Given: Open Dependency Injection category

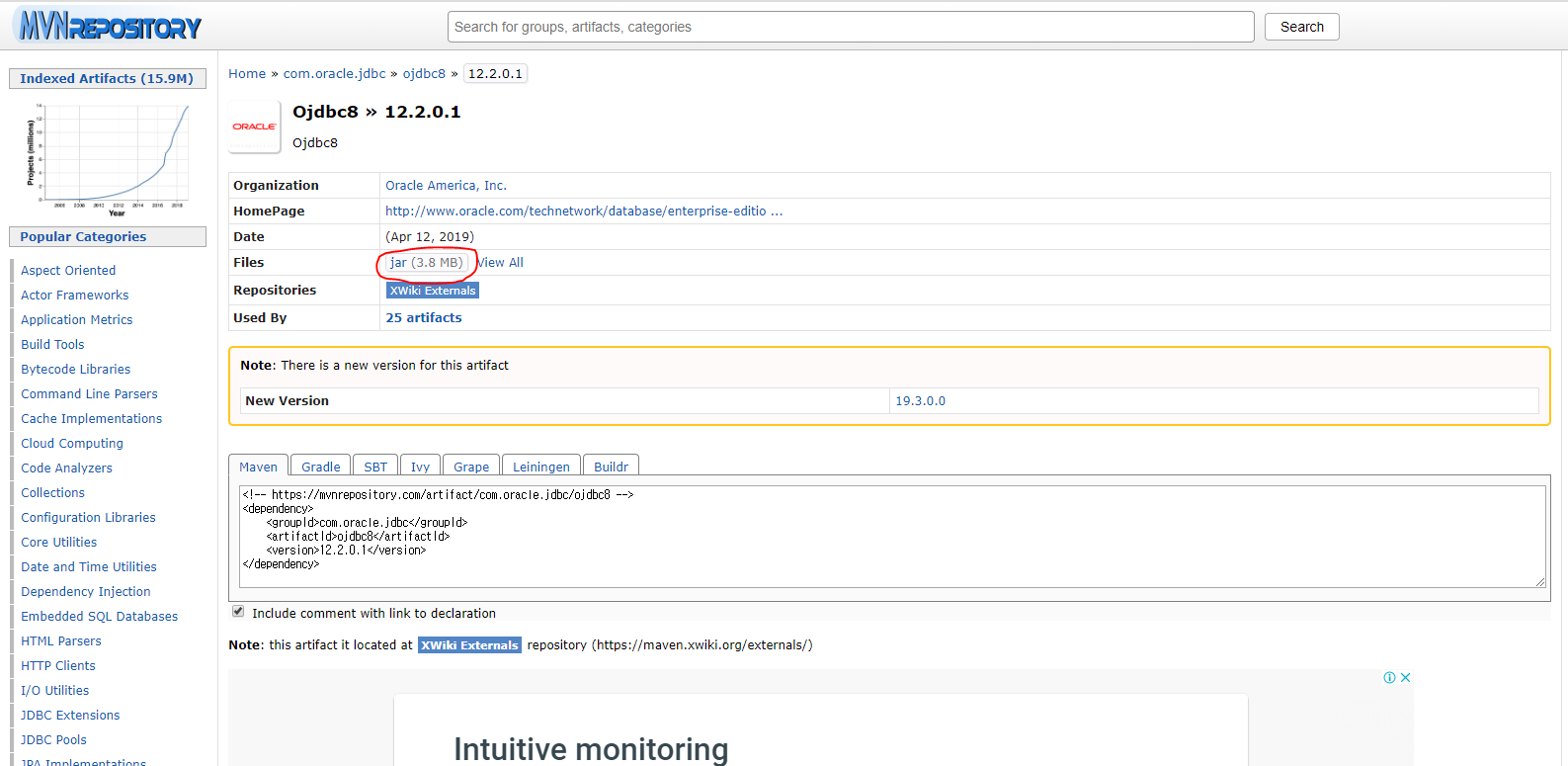Looking at the screenshot, I should tap(86, 592).
